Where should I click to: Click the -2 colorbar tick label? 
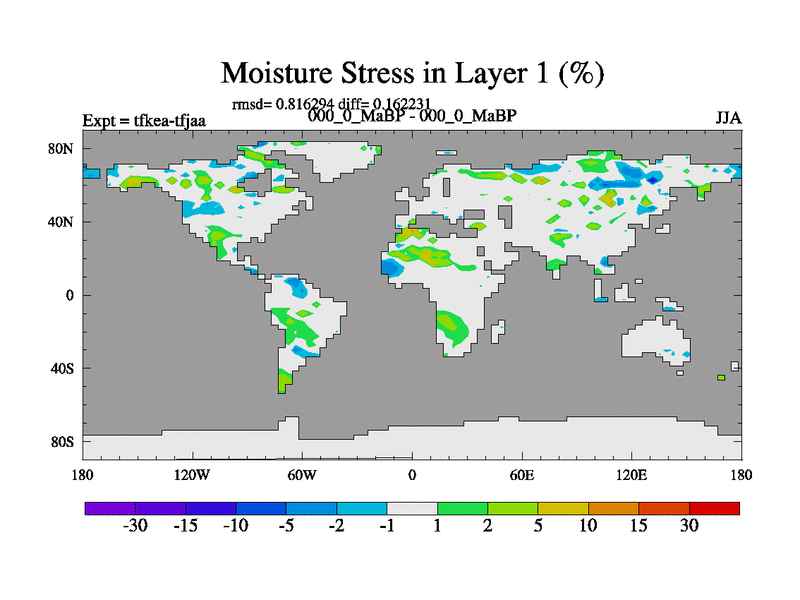pyautogui.click(x=337, y=526)
